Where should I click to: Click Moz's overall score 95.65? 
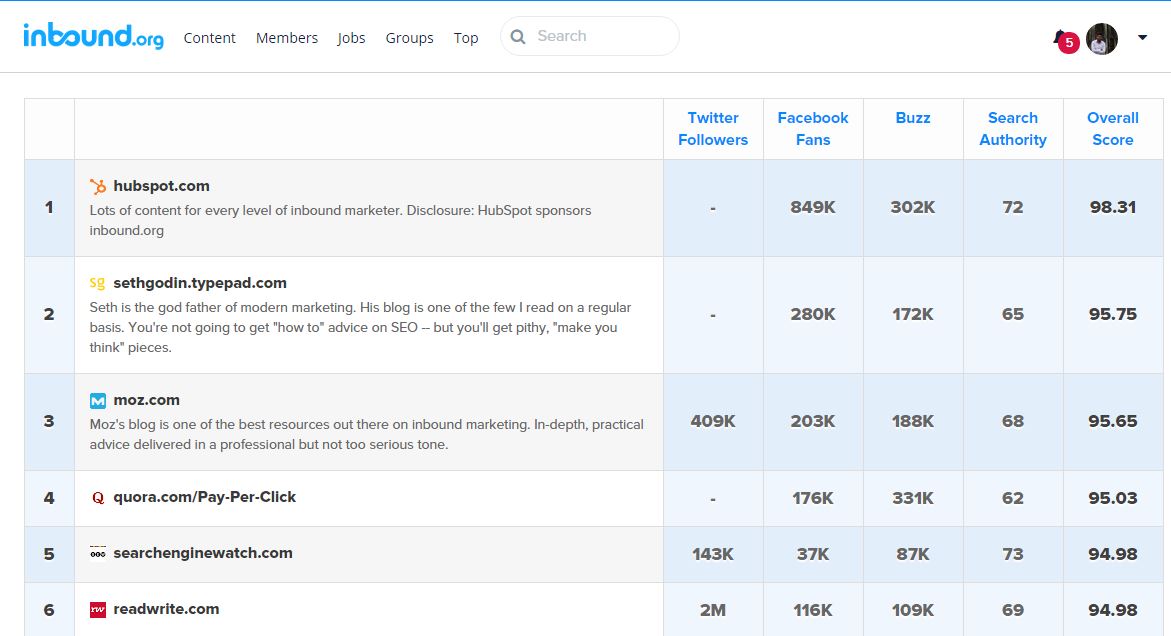[x=1113, y=421]
